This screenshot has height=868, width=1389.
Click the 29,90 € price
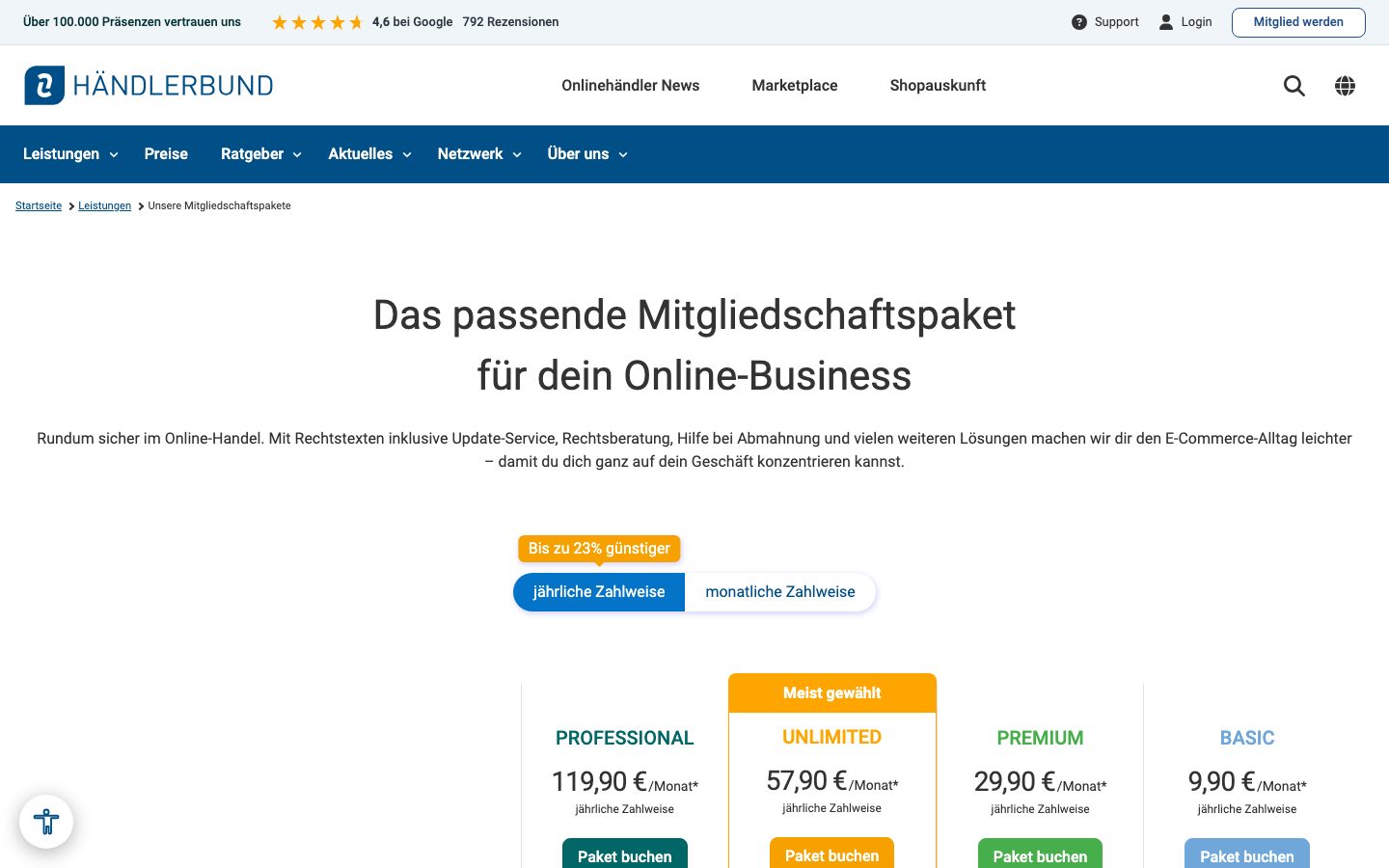point(1015,781)
